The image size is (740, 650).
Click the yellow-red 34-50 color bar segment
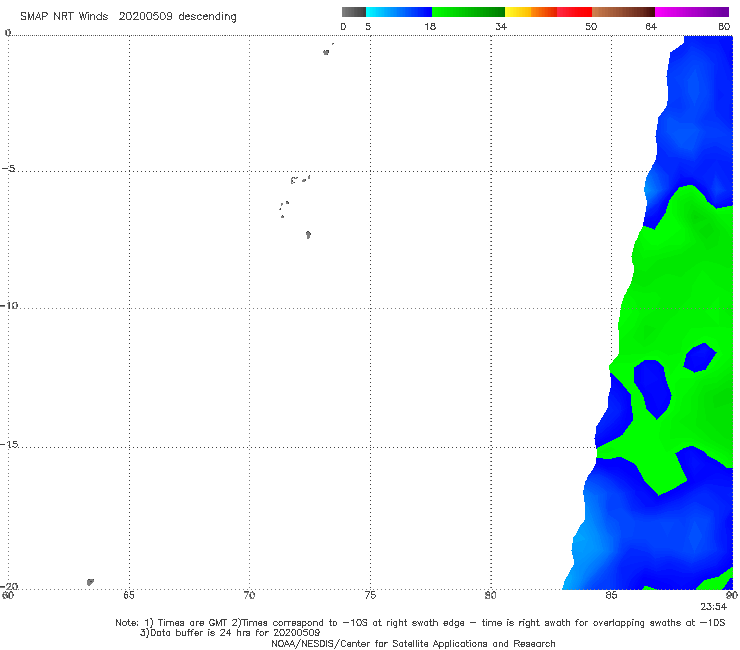click(548, 12)
